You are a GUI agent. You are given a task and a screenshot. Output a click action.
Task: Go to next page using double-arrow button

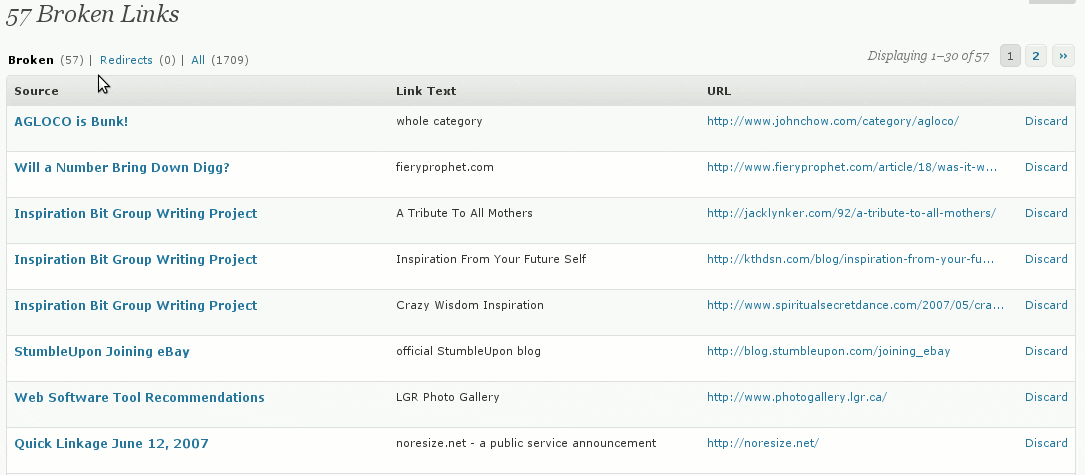(x=1061, y=57)
